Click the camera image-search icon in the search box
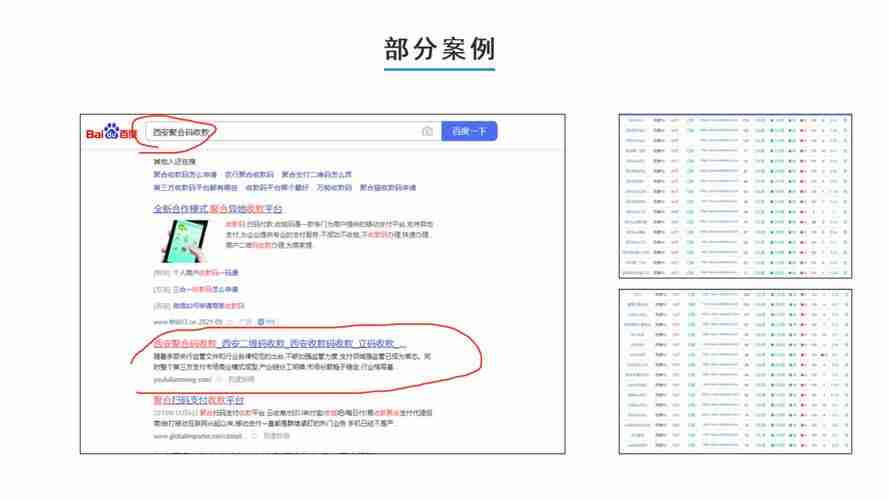 pyautogui.click(x=427, y=132)
